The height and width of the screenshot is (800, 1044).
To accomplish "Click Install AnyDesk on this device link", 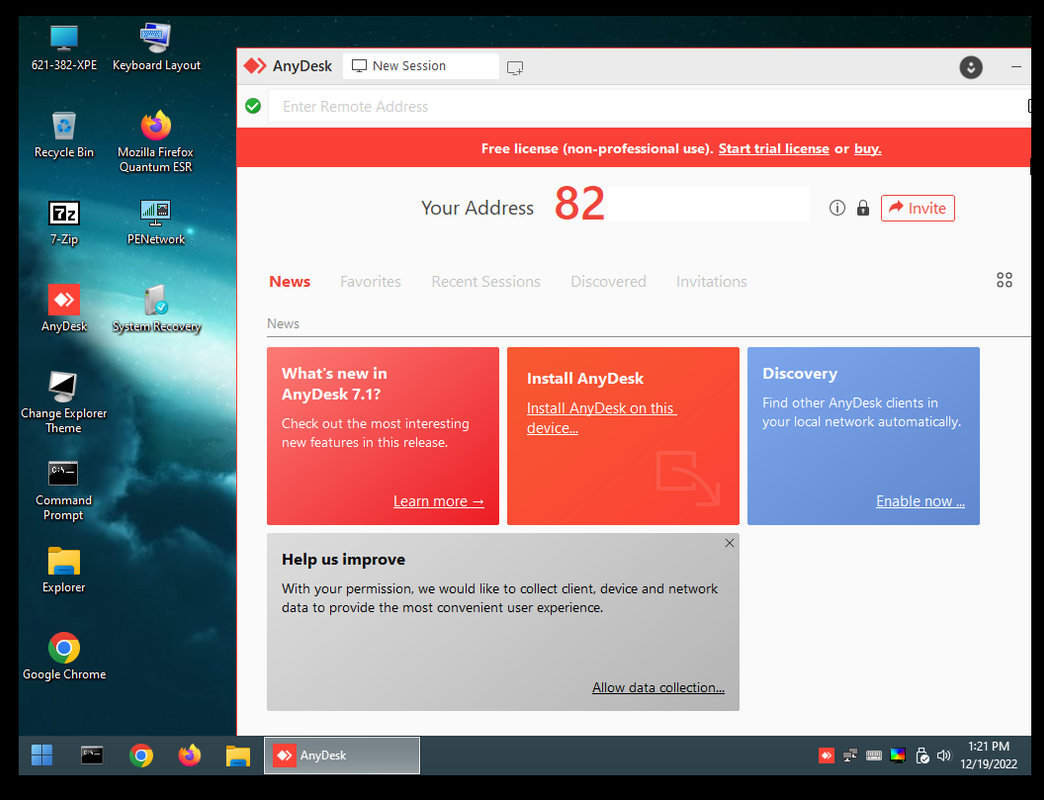I will pos(601,418).
